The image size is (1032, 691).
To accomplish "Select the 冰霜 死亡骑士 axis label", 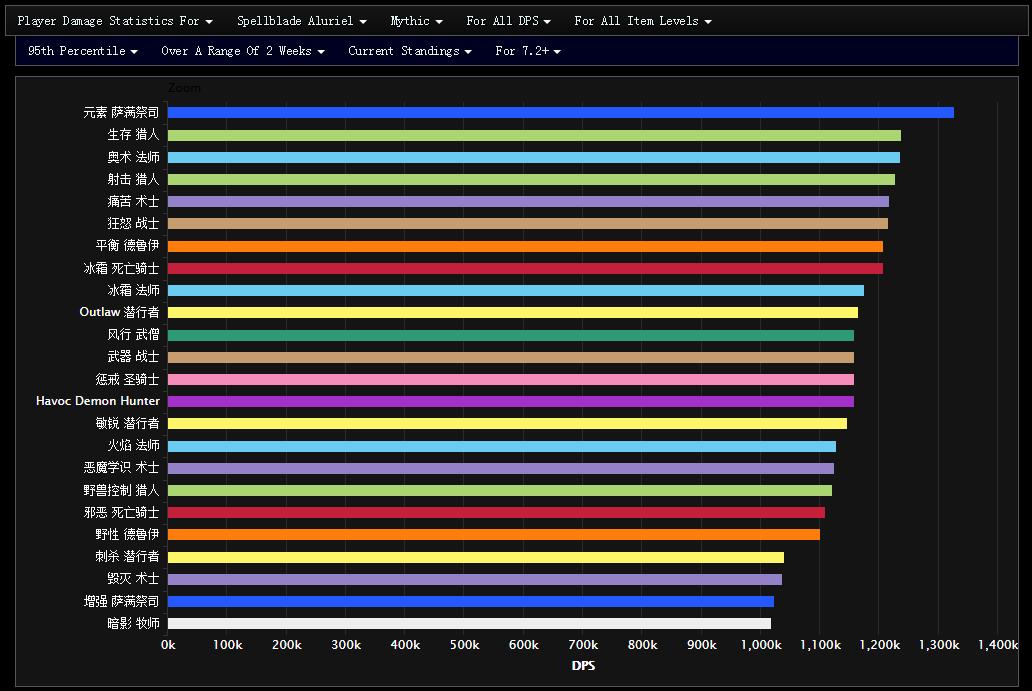I will click(121, 269).
